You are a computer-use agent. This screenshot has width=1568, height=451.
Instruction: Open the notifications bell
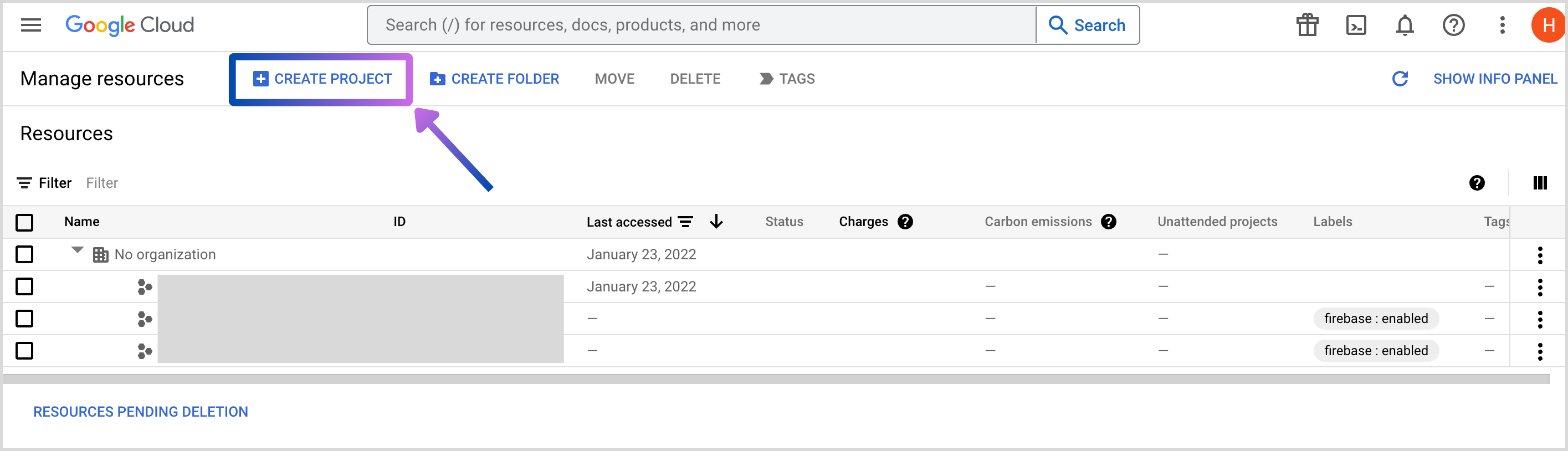(1404, 25)
